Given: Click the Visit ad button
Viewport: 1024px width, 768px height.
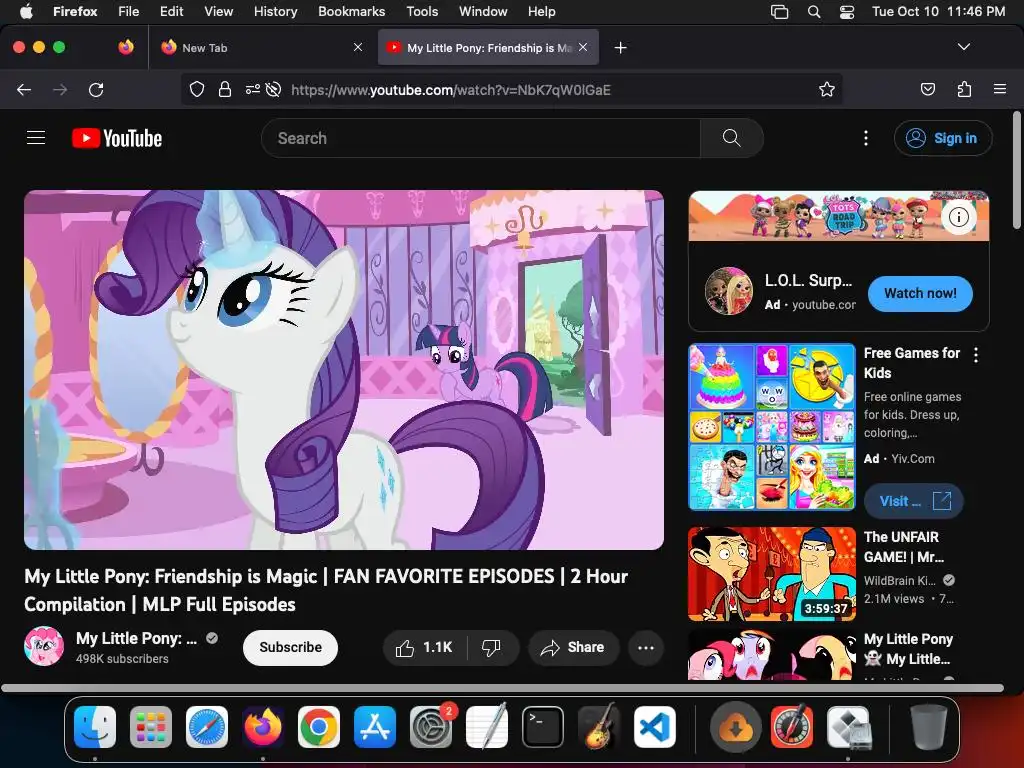Looking at the screenshot, I should tap(913, 501).
